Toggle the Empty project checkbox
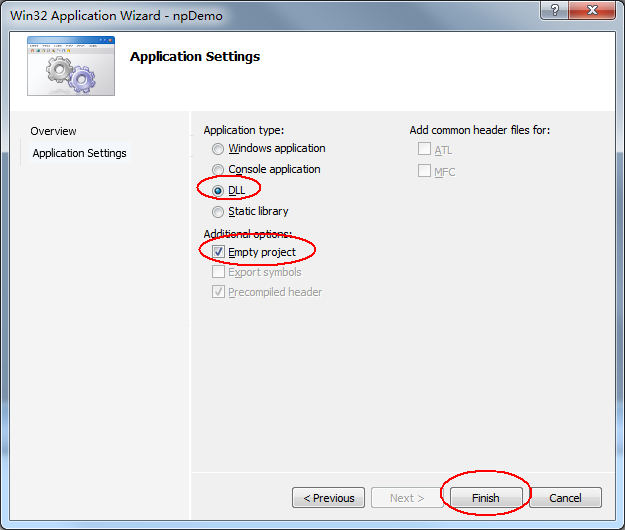The width and height of the screenshot is (625, 530). coord(218,252)
